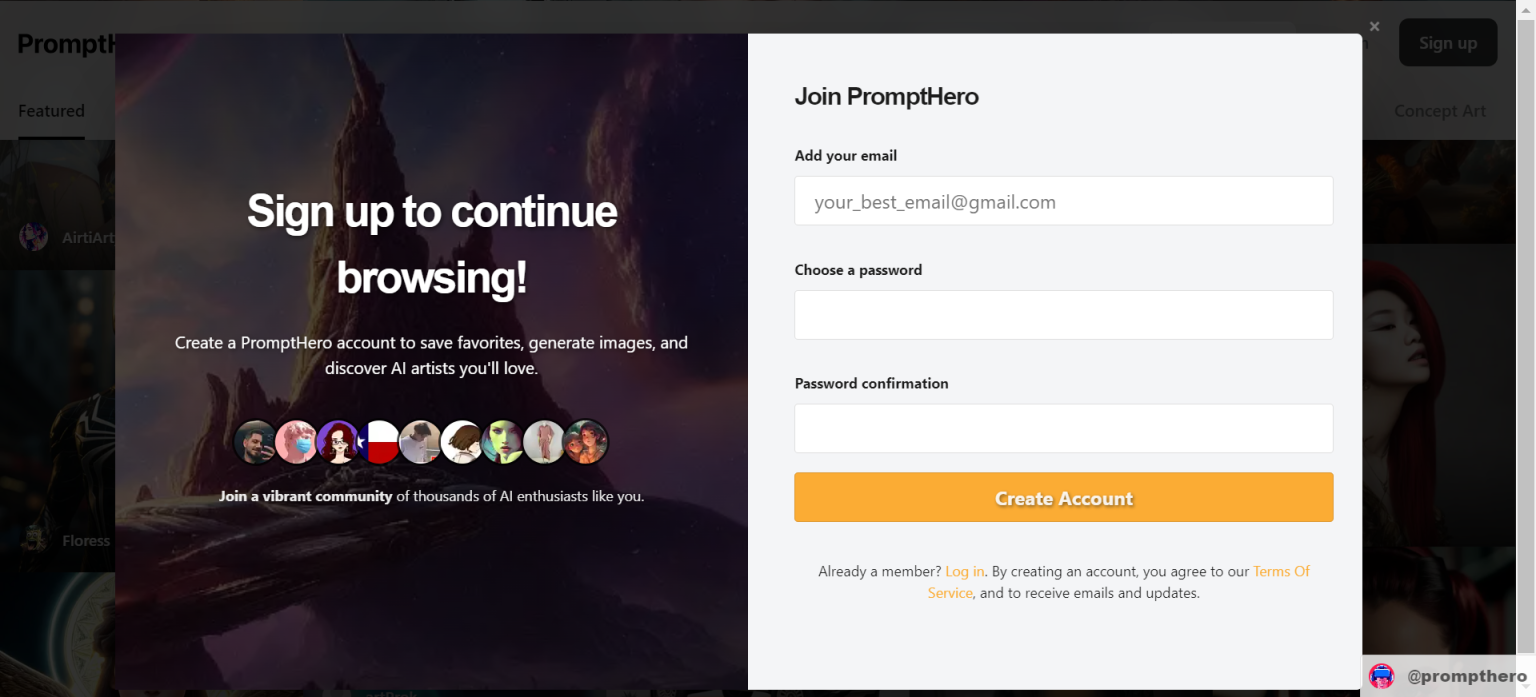
Task: Select the face-mask community avatar
Action: pyautogui.click(x=297, y=441)
